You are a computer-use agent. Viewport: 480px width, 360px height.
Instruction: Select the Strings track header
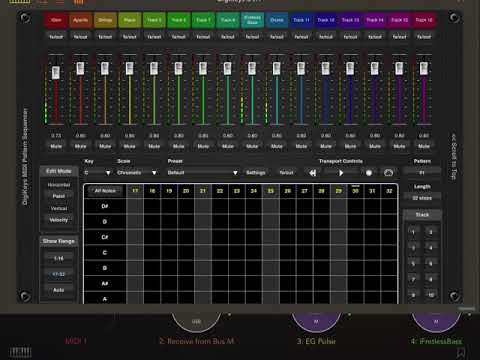pyautogui.click(x=105, y=20)
